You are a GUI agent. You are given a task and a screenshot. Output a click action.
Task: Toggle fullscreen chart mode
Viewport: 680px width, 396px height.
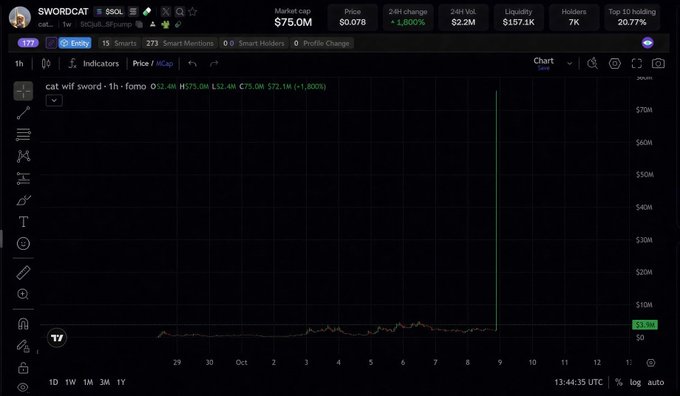point(637,64)
